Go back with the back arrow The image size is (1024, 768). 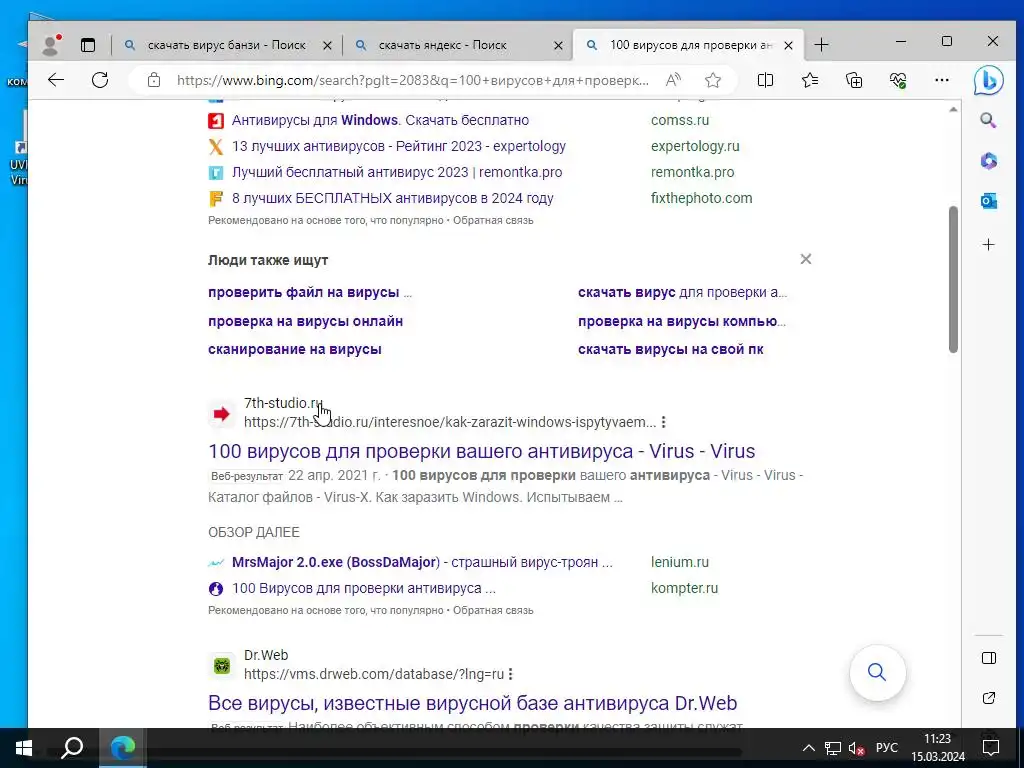click(x=56, y=80)
